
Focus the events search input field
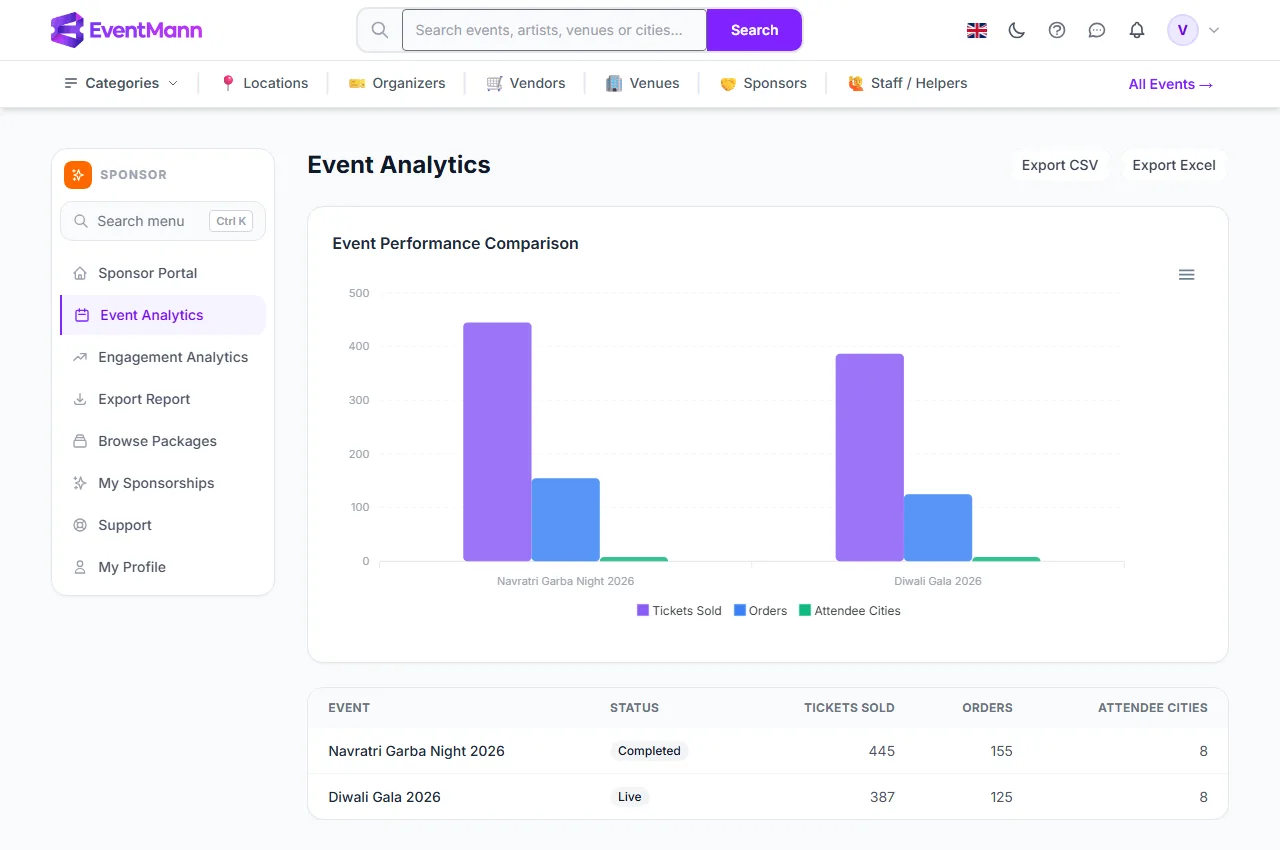[x=554, y=30]
